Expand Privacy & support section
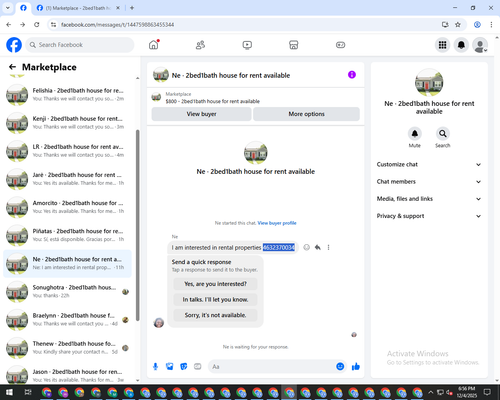Screen dimensions: 500x400 pos(429,216)
